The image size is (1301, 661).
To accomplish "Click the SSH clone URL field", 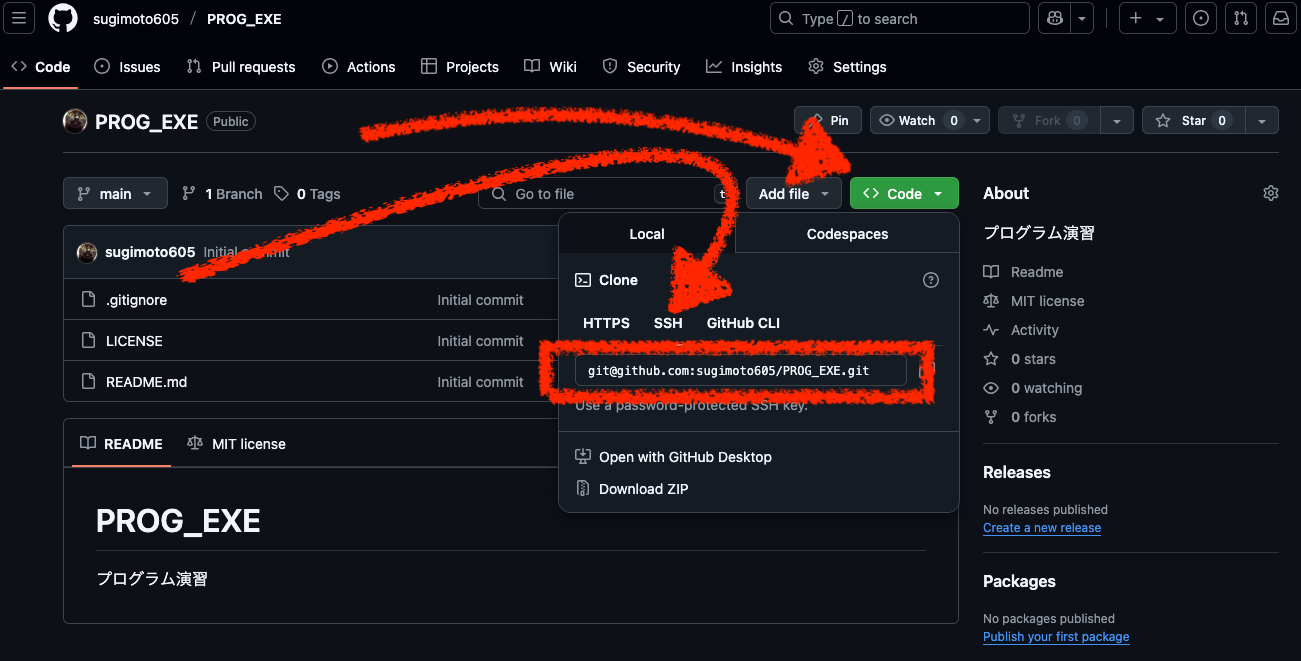I will pos(741,370).
